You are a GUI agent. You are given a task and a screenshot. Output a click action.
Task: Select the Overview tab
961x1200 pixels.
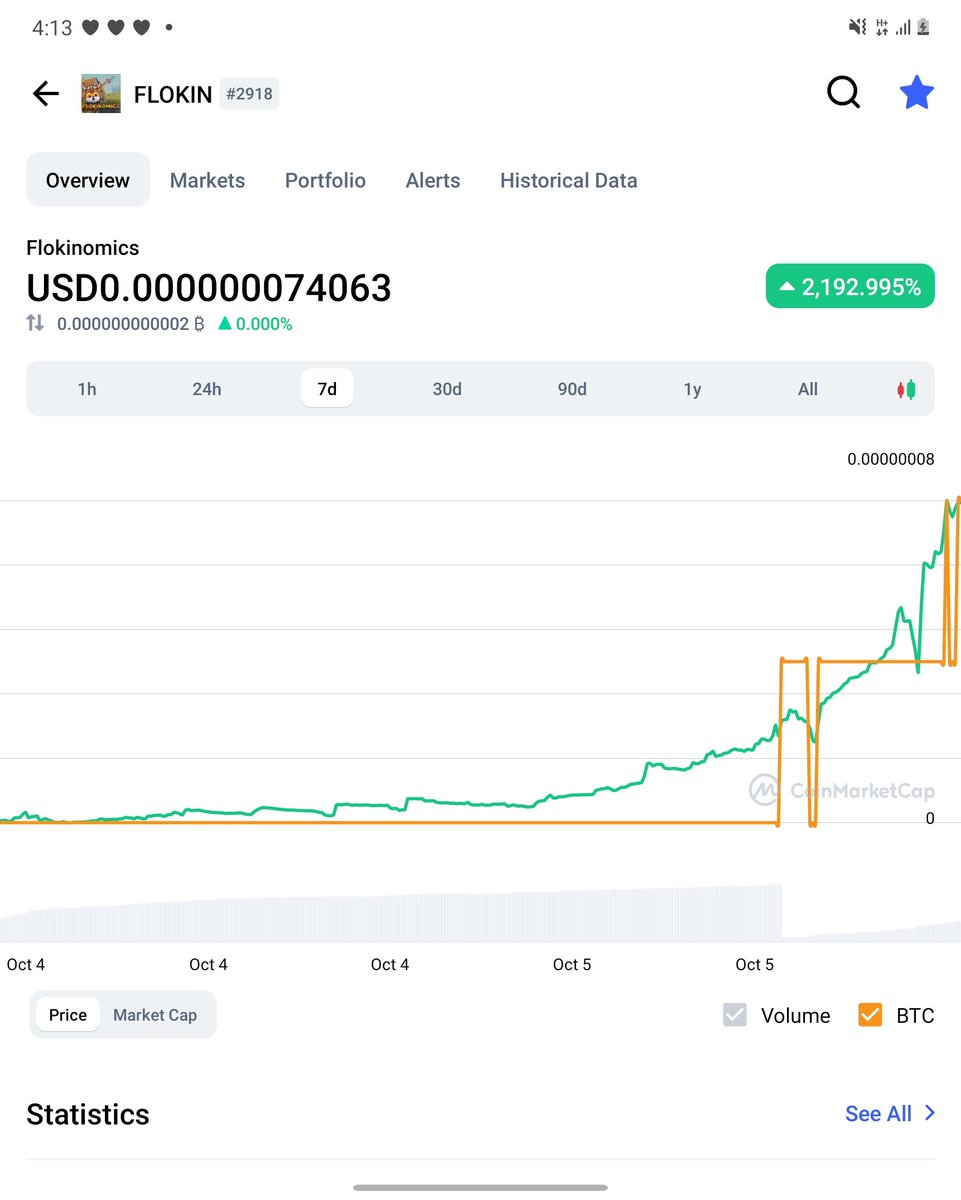pyautogui.click(x=88, y=180)
